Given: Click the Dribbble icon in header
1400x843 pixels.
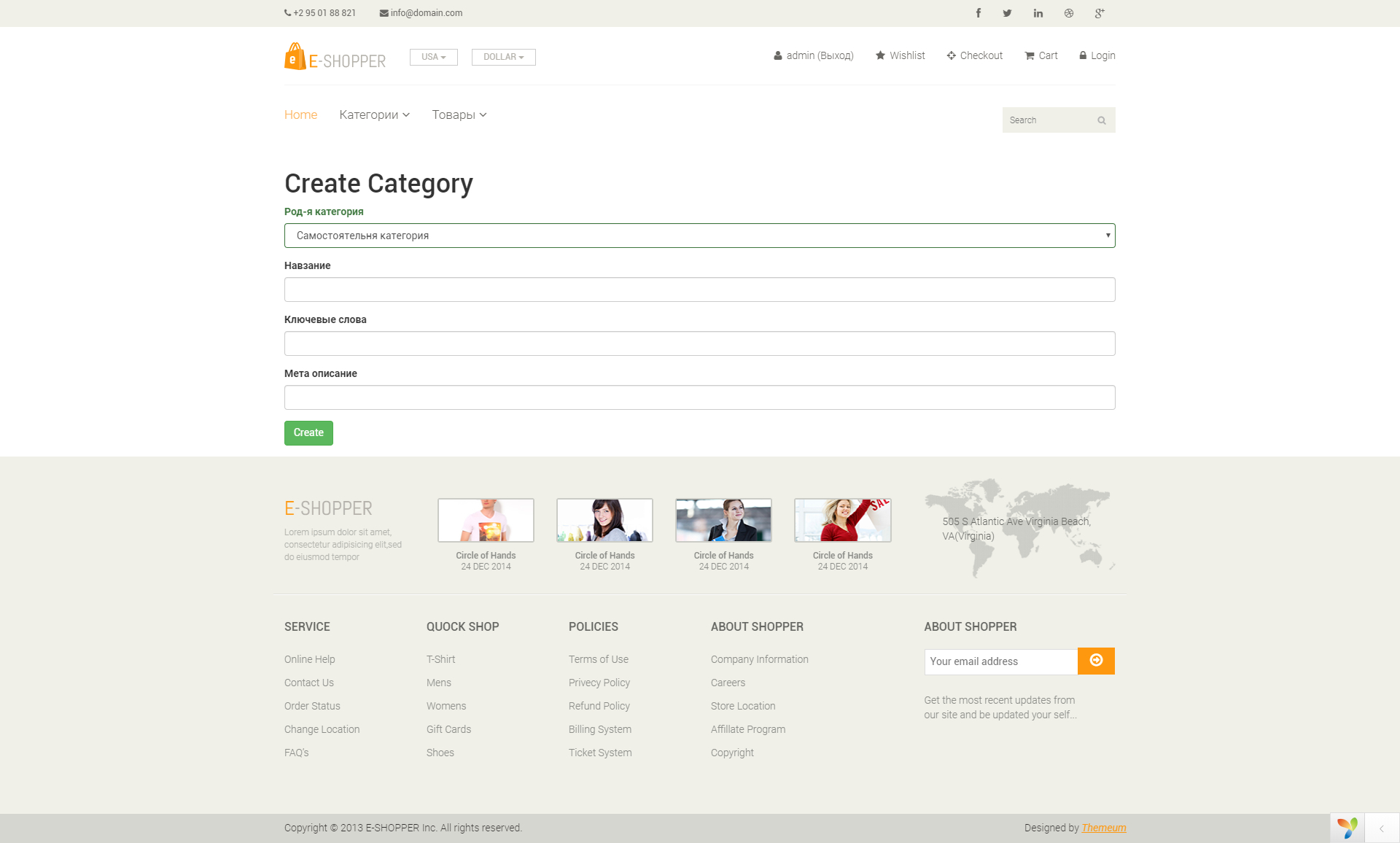Looking at the screenshot, I should (1069, 13).
